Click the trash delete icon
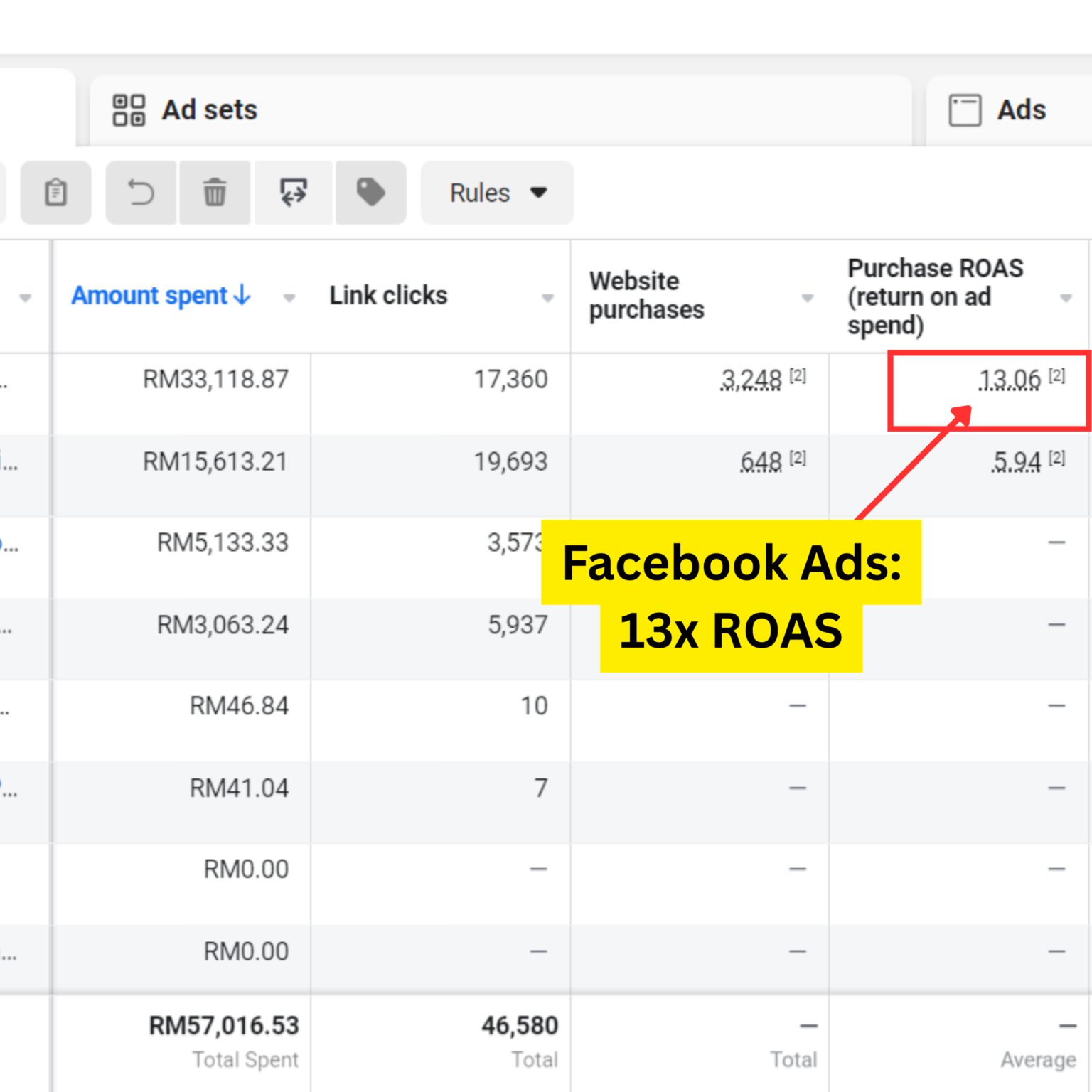 (215, 193)
